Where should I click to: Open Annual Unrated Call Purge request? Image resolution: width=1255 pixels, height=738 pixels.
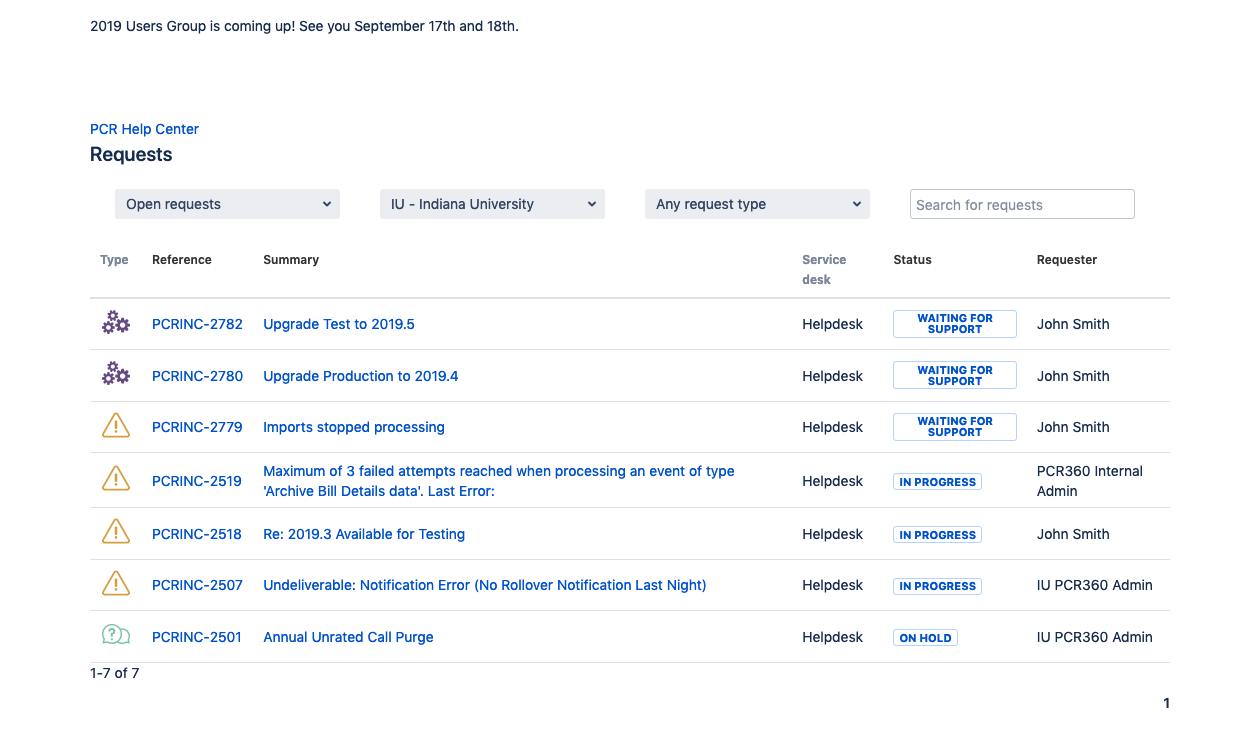(348, 637)
